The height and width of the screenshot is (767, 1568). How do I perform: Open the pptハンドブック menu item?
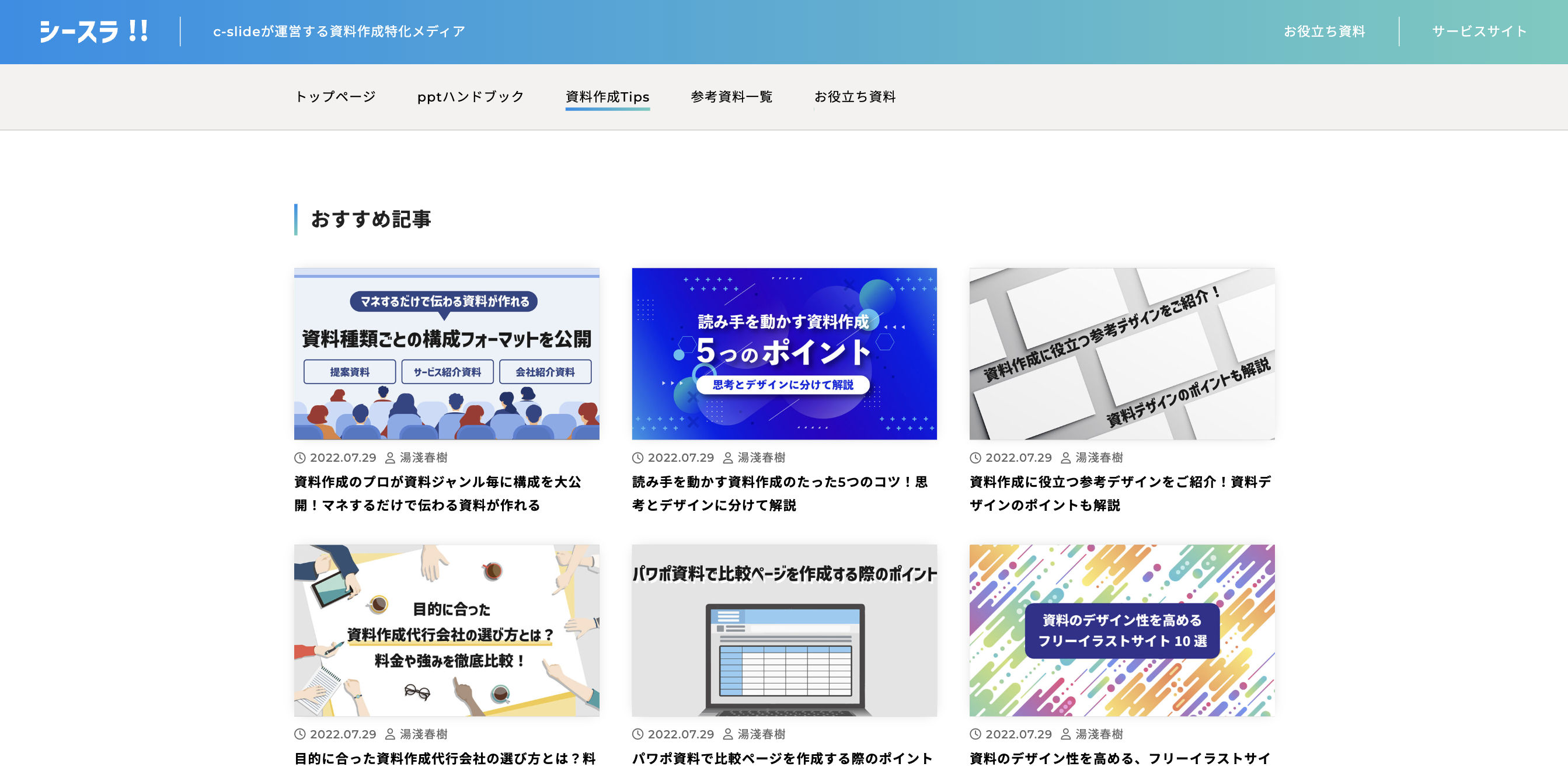click(x=470, y=97)
